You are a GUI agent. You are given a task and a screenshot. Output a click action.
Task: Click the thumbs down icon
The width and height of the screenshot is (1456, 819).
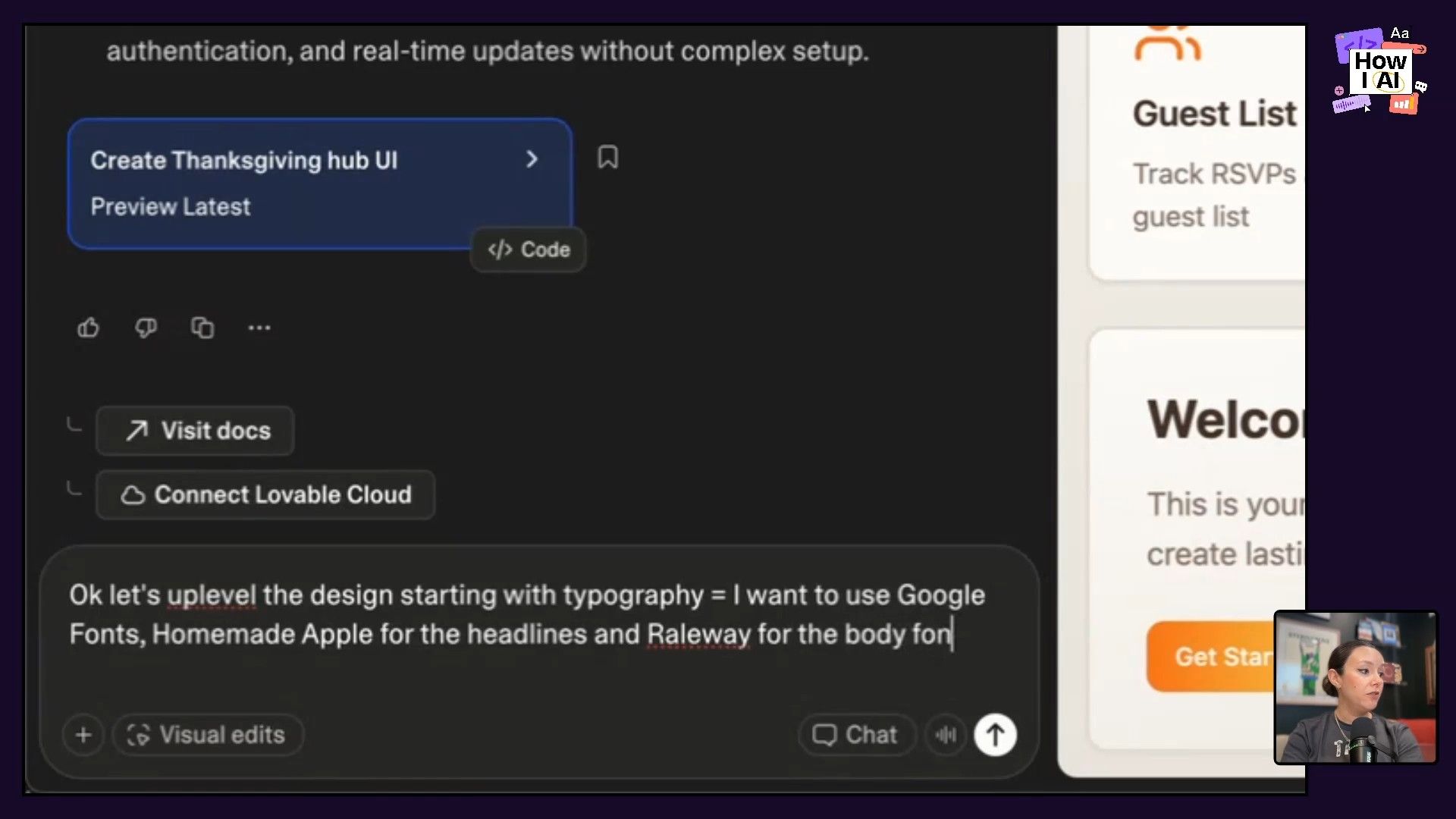pos(146,328)
